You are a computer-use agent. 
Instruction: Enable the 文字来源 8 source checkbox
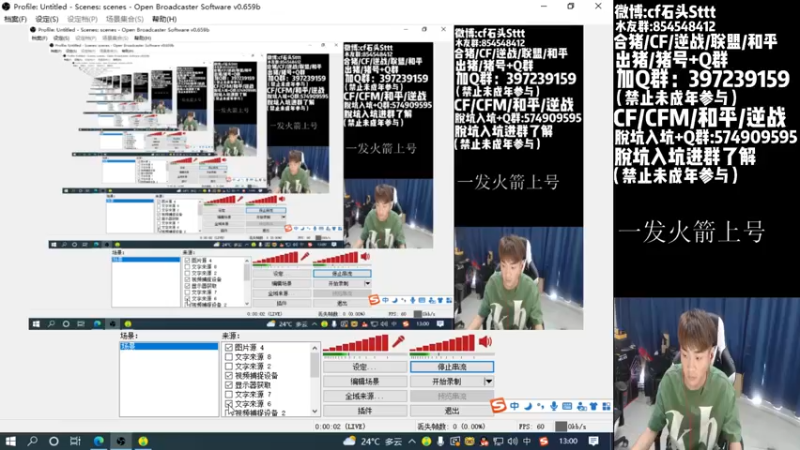(x=229, y=357)
